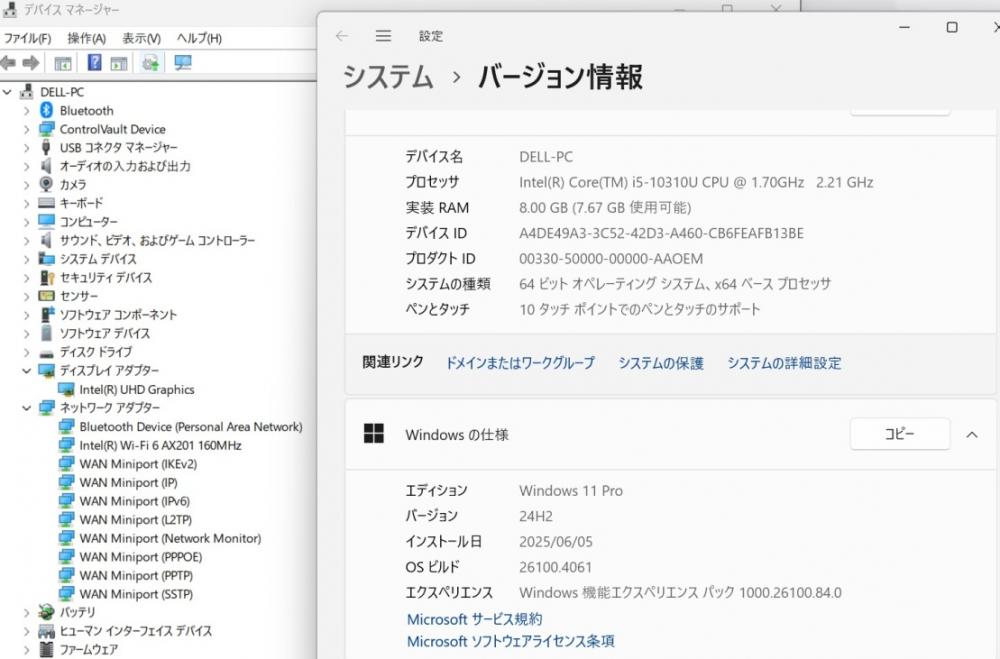This screenshot has height=659, width=1000.
Task: Select the コンピューター device icon
Action: [47, 221]
